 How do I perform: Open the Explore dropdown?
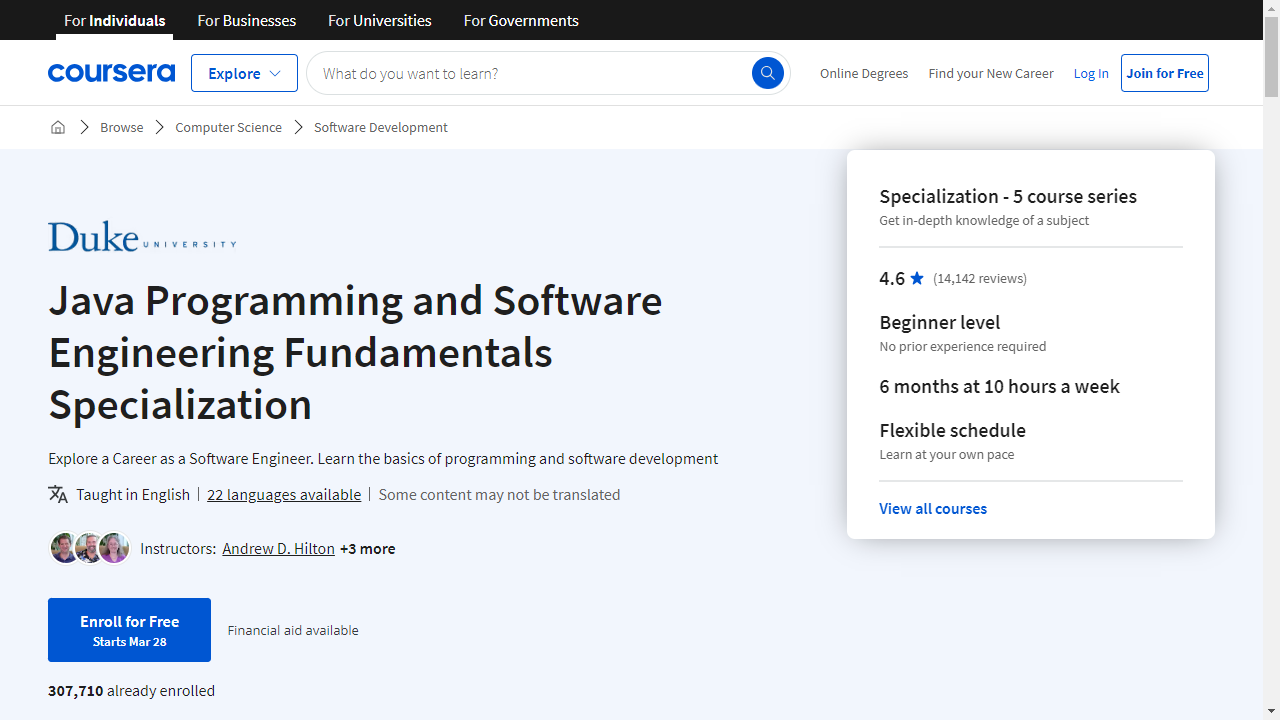(244, 73)
